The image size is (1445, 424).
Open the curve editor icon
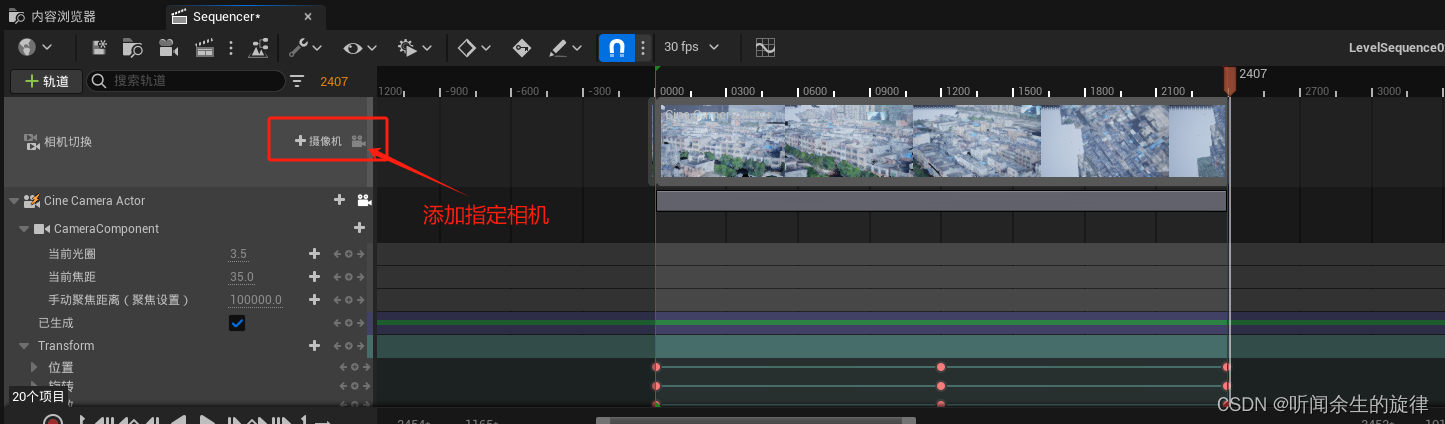pos(765,47)
